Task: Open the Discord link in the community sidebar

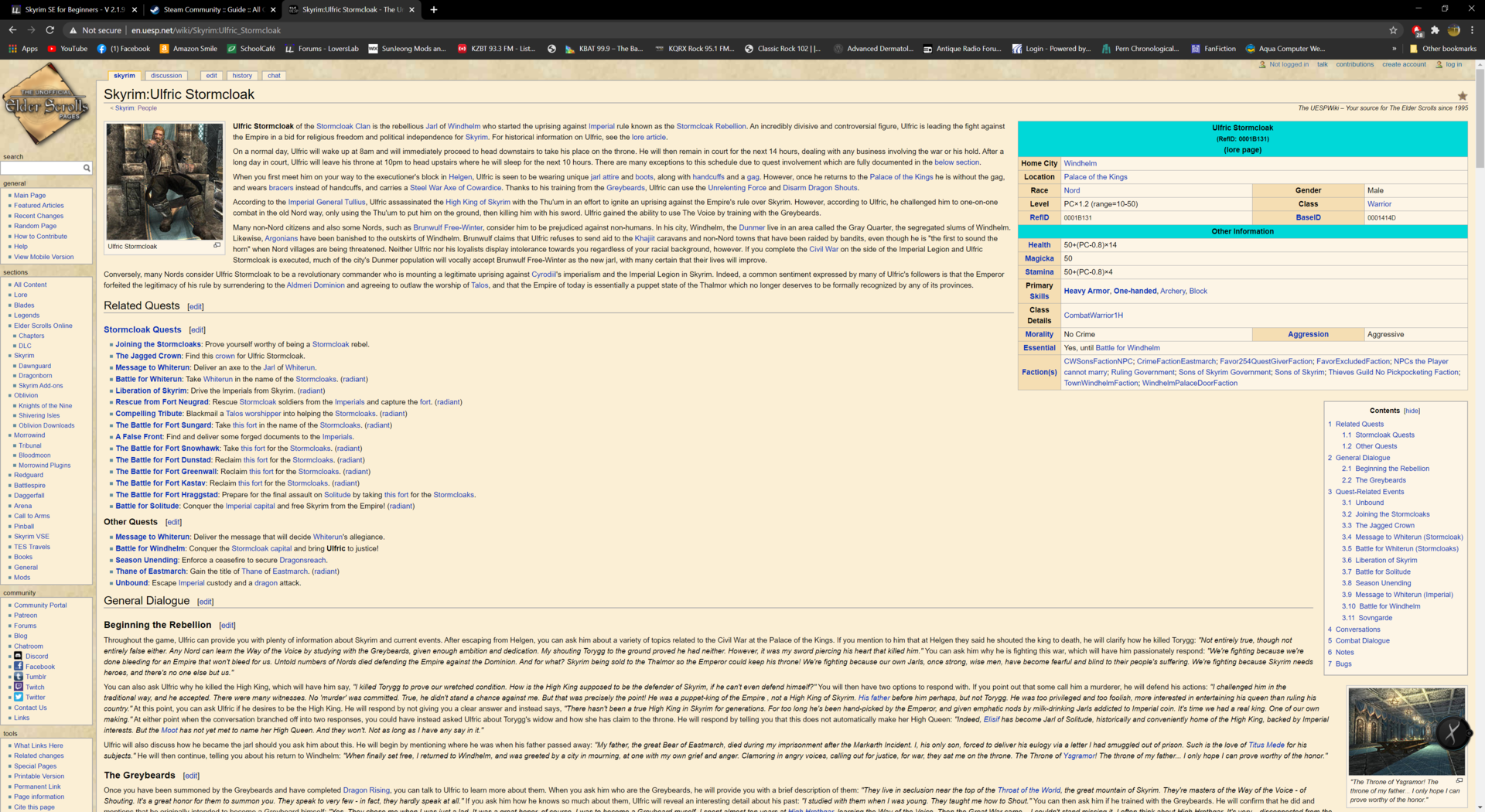Action: 36,656
